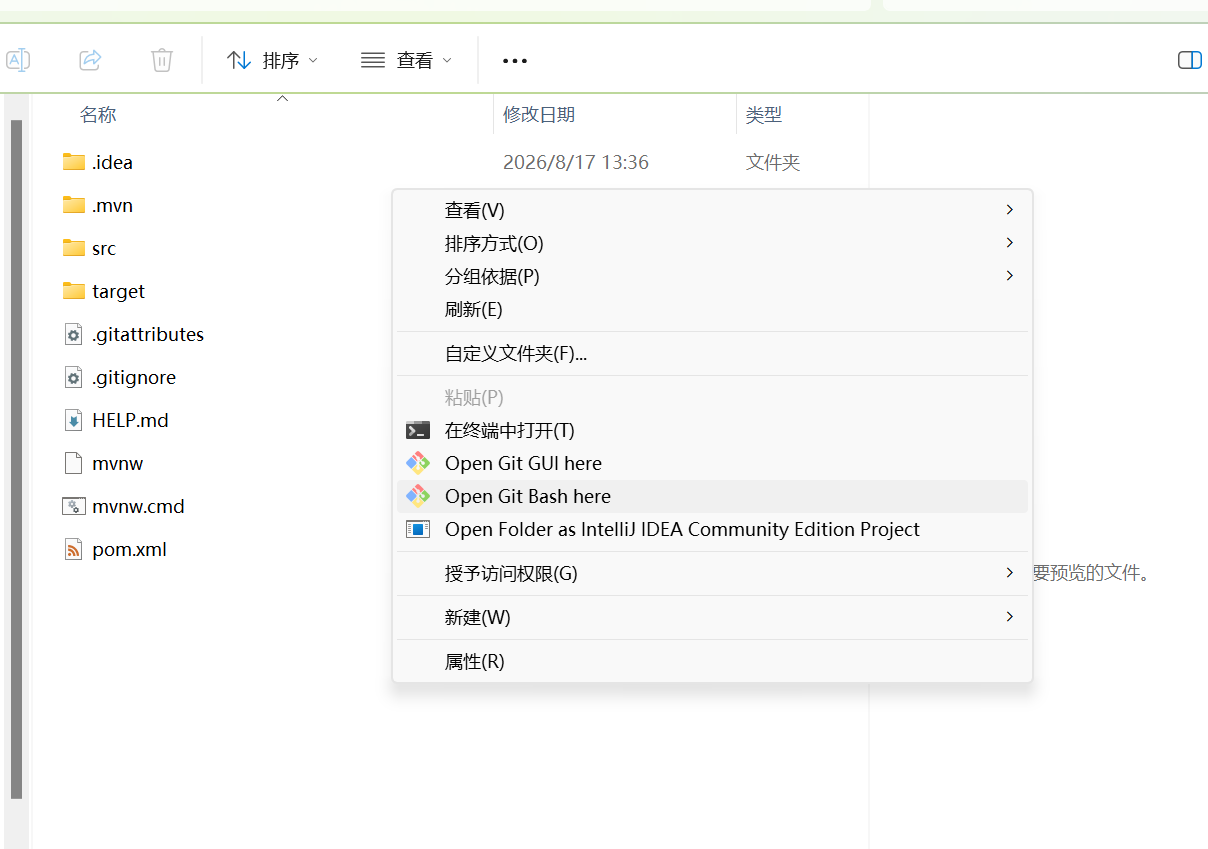Click the mvnw.cmd file icon

pyautogui.click(x=73, y=506)
